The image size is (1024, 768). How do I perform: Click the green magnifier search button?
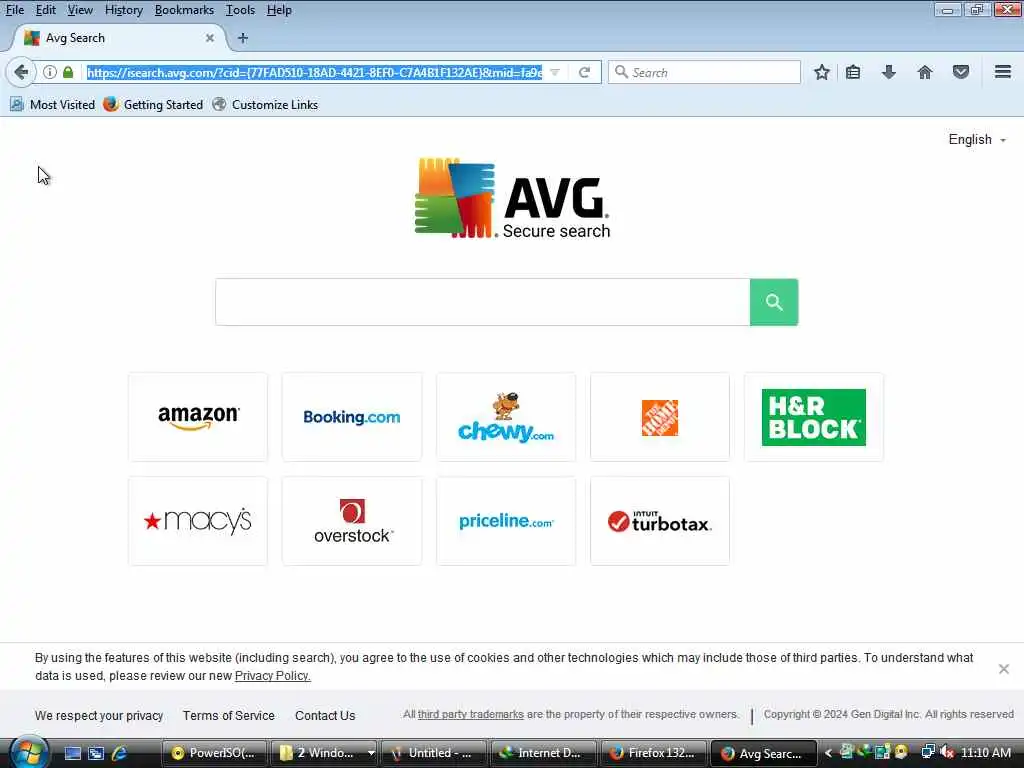774,302
